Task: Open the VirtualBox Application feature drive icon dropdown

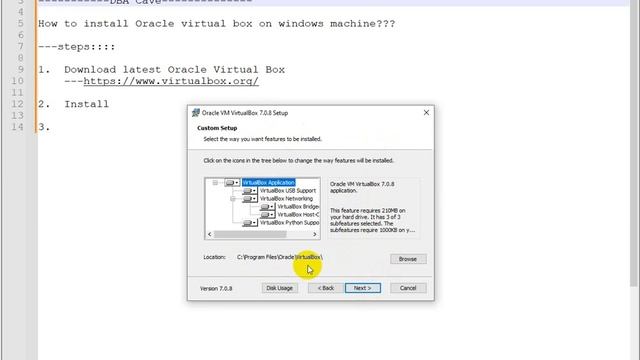Action: (232, 183)
